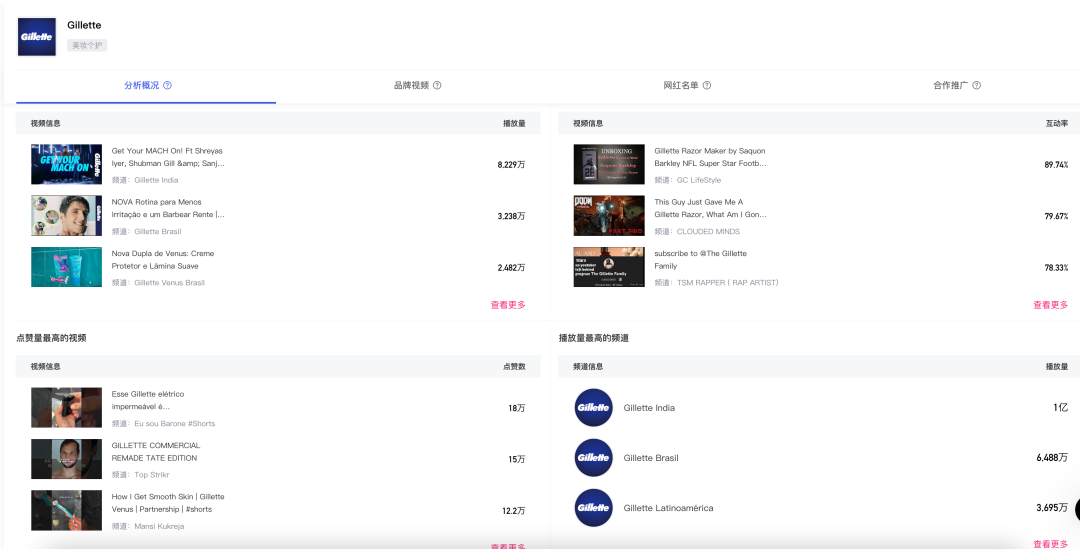Viewport: 1080px width, 549px height.
Task: Click title This Guy Just Gave Me A
Action: [710, 208]
